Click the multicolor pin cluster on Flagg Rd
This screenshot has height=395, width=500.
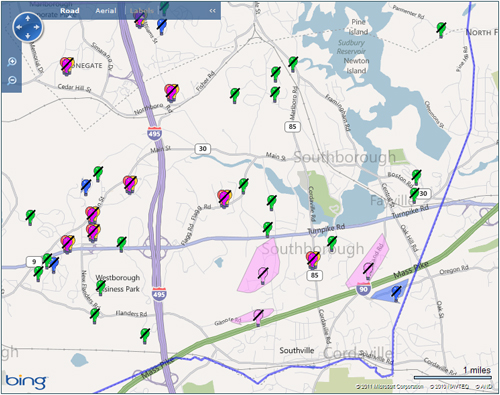click(x=224, y=198)
